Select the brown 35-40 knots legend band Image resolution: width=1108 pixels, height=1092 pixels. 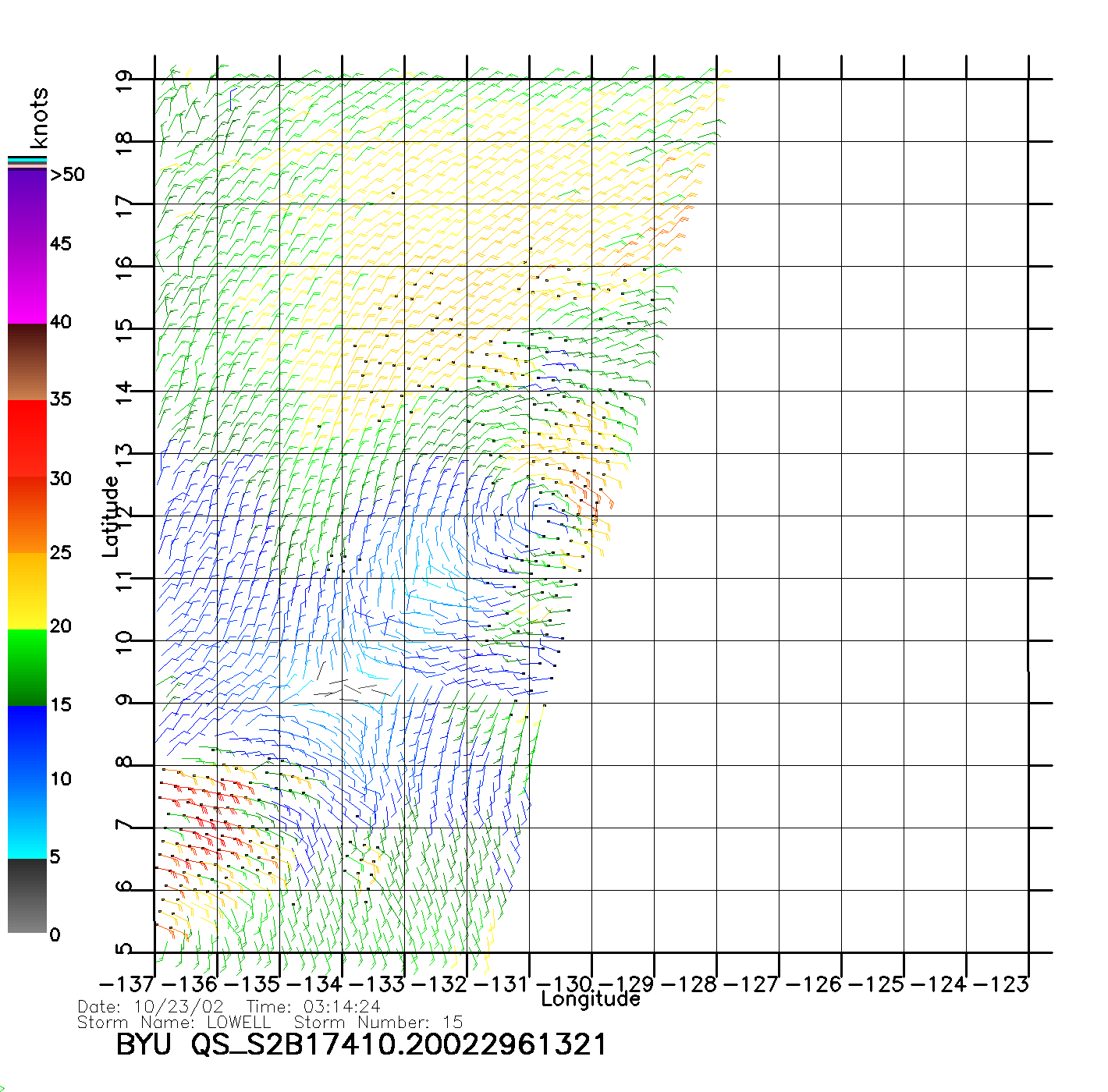coord(27,362)
